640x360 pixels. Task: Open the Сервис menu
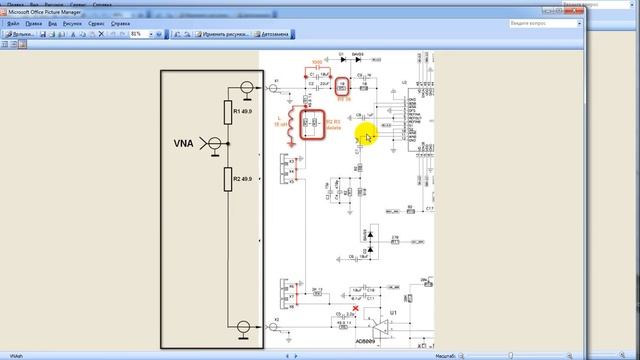coord(96,24)
